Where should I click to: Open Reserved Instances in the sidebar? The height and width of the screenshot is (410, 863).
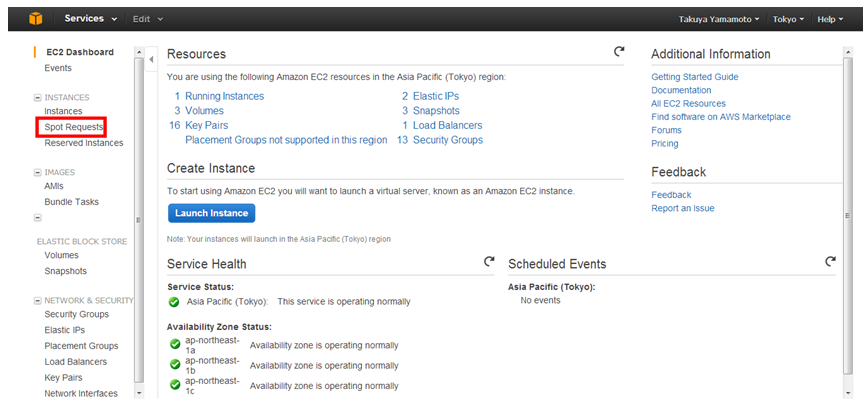point(84,143)
